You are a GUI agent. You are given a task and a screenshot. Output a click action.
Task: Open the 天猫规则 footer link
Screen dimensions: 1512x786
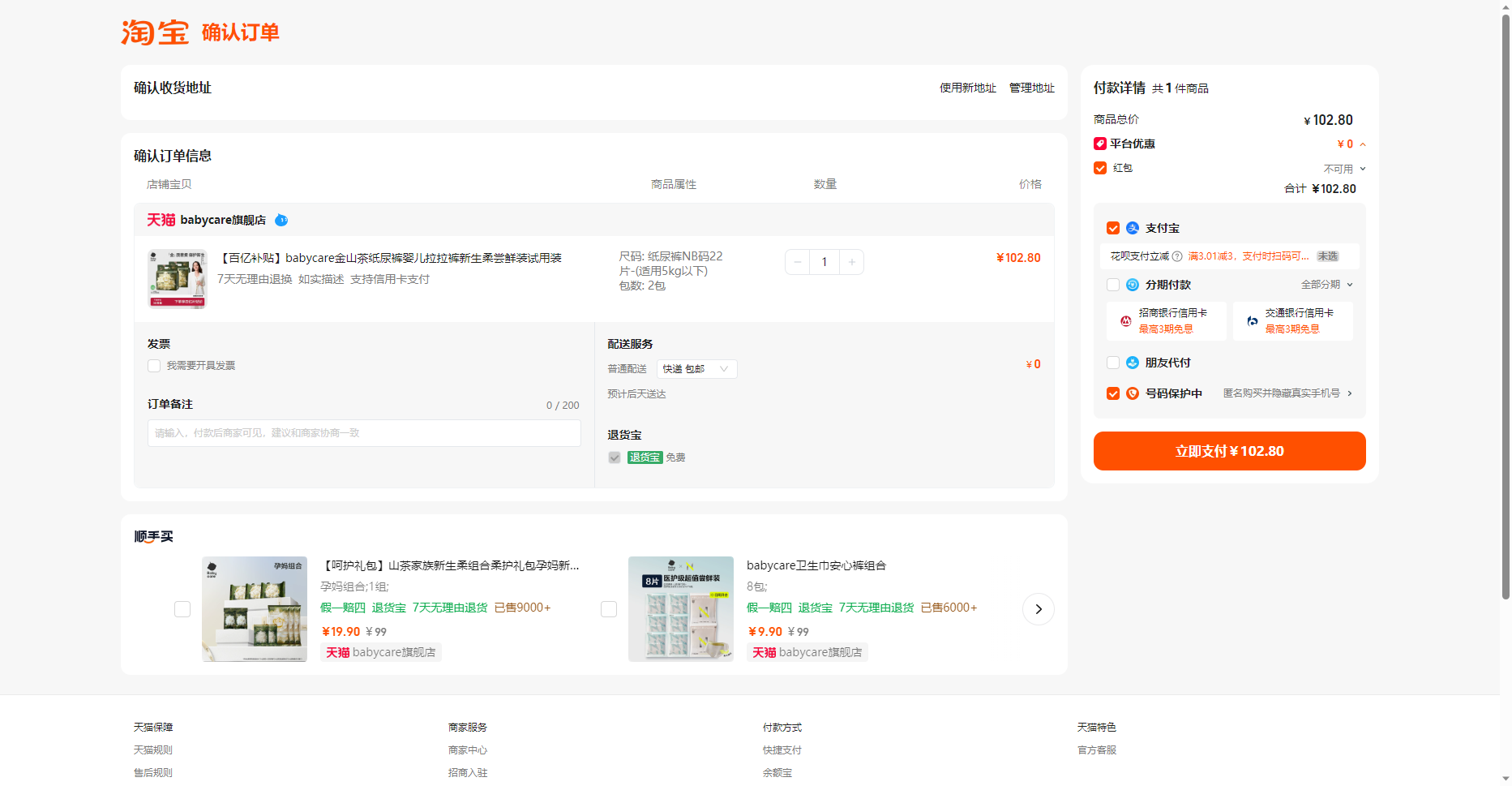click(153, 750)
